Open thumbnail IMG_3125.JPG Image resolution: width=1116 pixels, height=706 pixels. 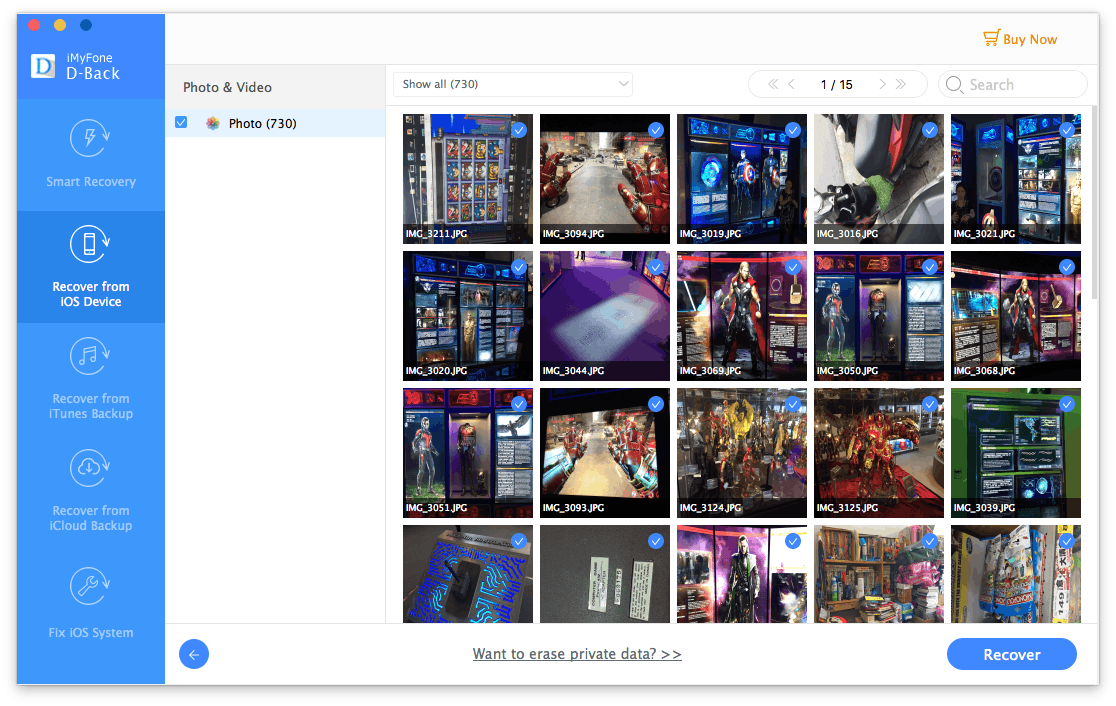(x=879, y=453)
